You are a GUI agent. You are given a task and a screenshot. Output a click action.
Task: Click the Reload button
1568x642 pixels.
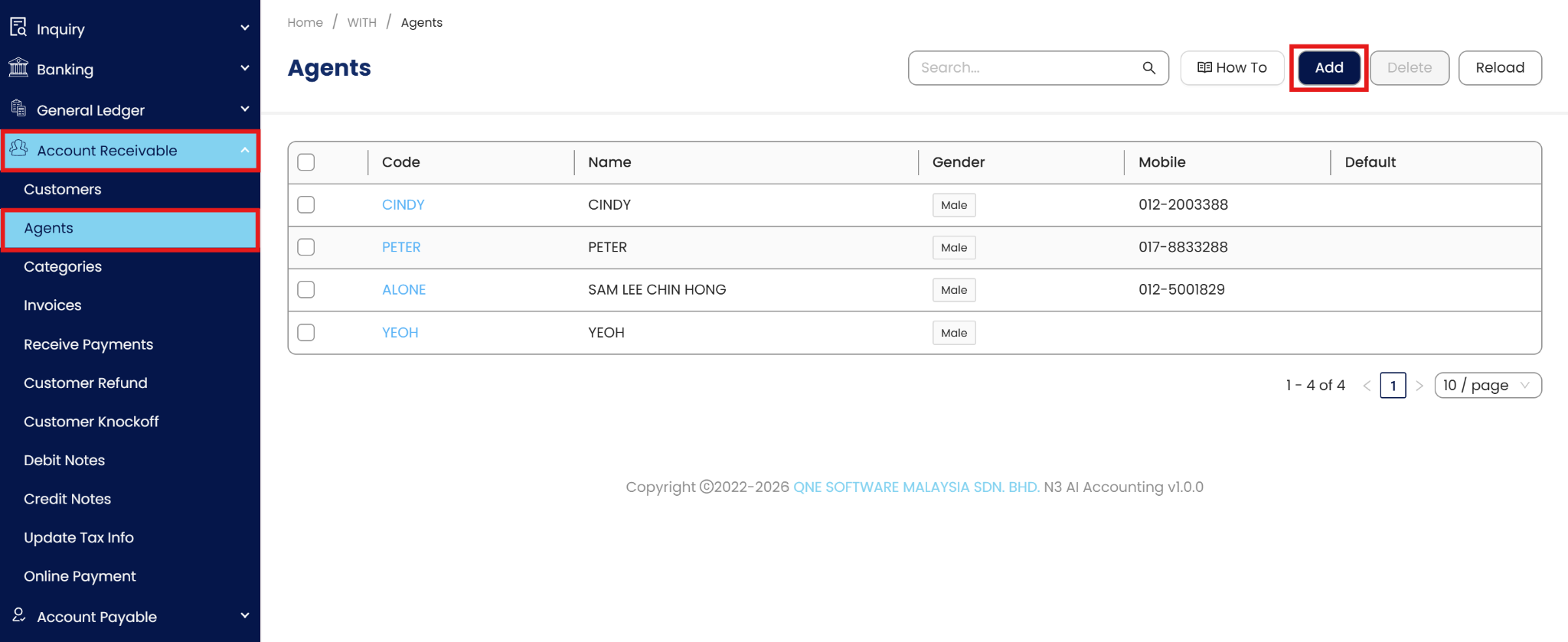click(1499, 68)
